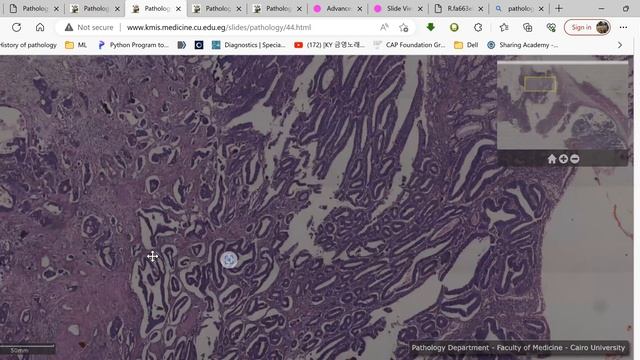Open the green download arrow extension
This screenshot has width=640, height=360.
(431, 27)
